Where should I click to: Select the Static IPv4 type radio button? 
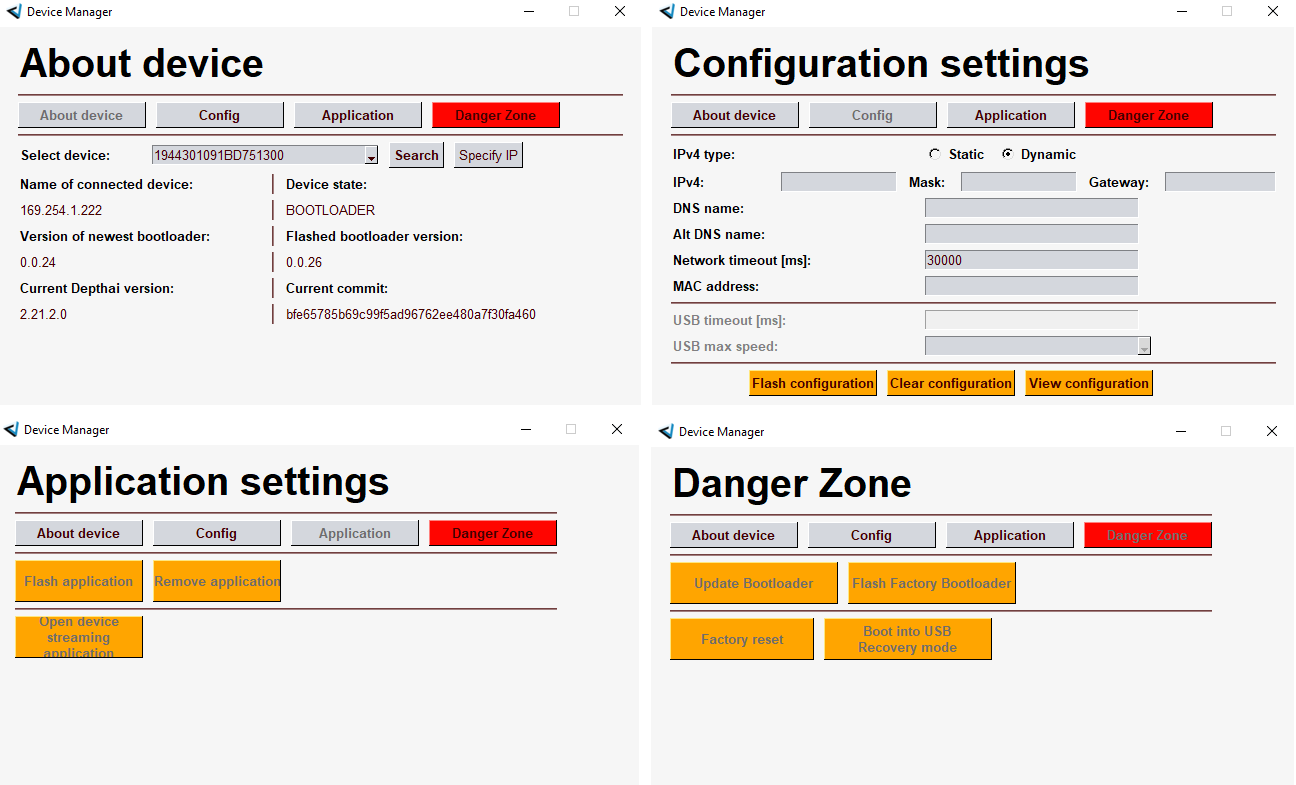point(935,155)
